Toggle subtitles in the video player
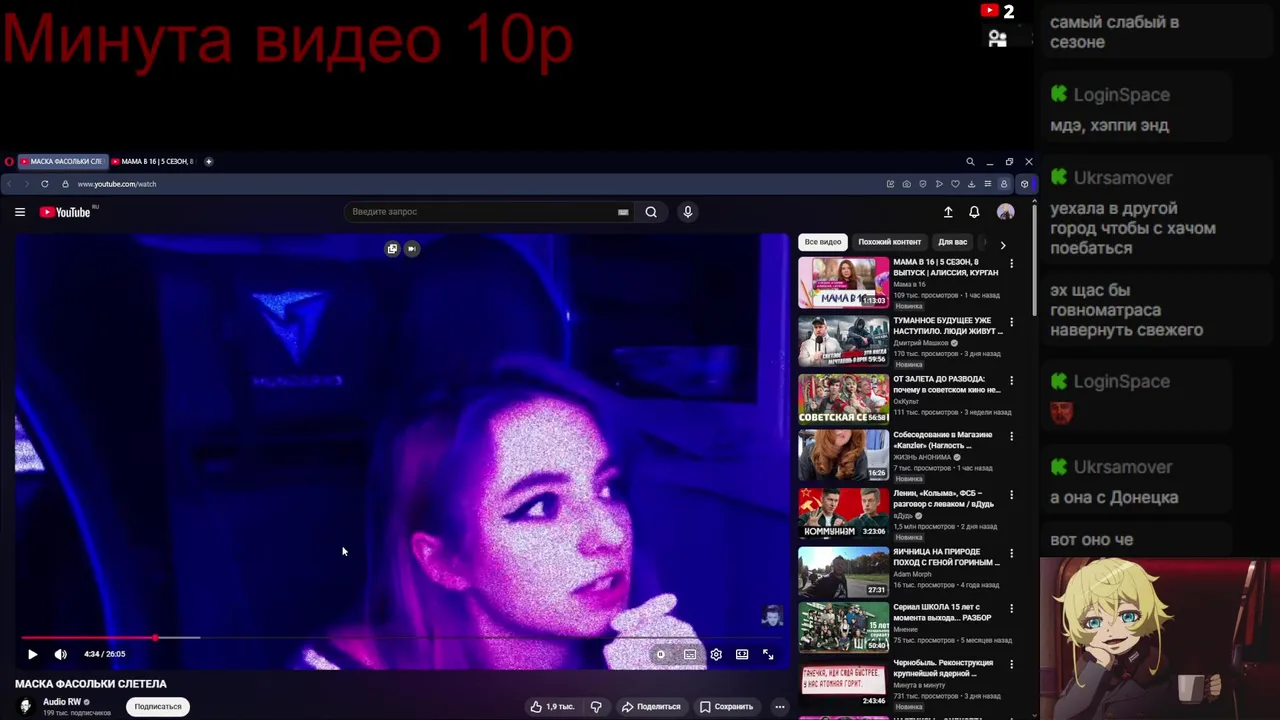This screenshot has height=720, width=1280. (x=690, y=654)
